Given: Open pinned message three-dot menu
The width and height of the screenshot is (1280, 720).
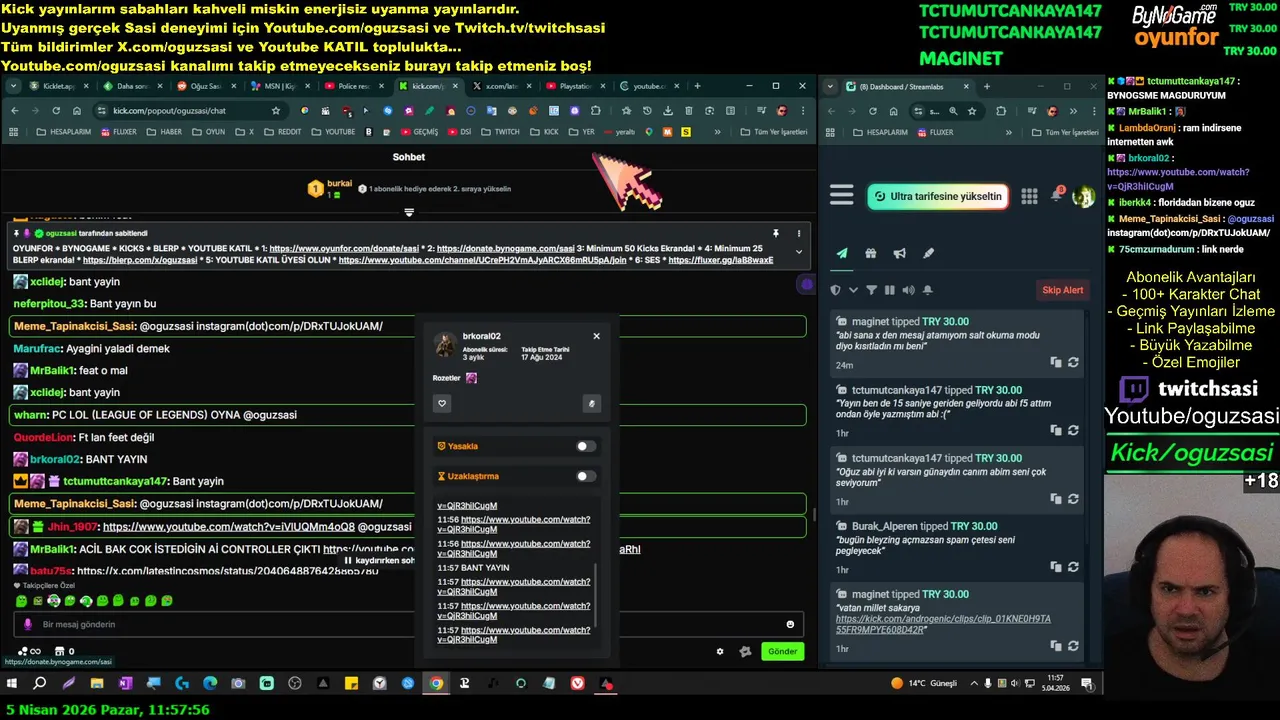Looking at the screenshot, I should tap(798, 233).
